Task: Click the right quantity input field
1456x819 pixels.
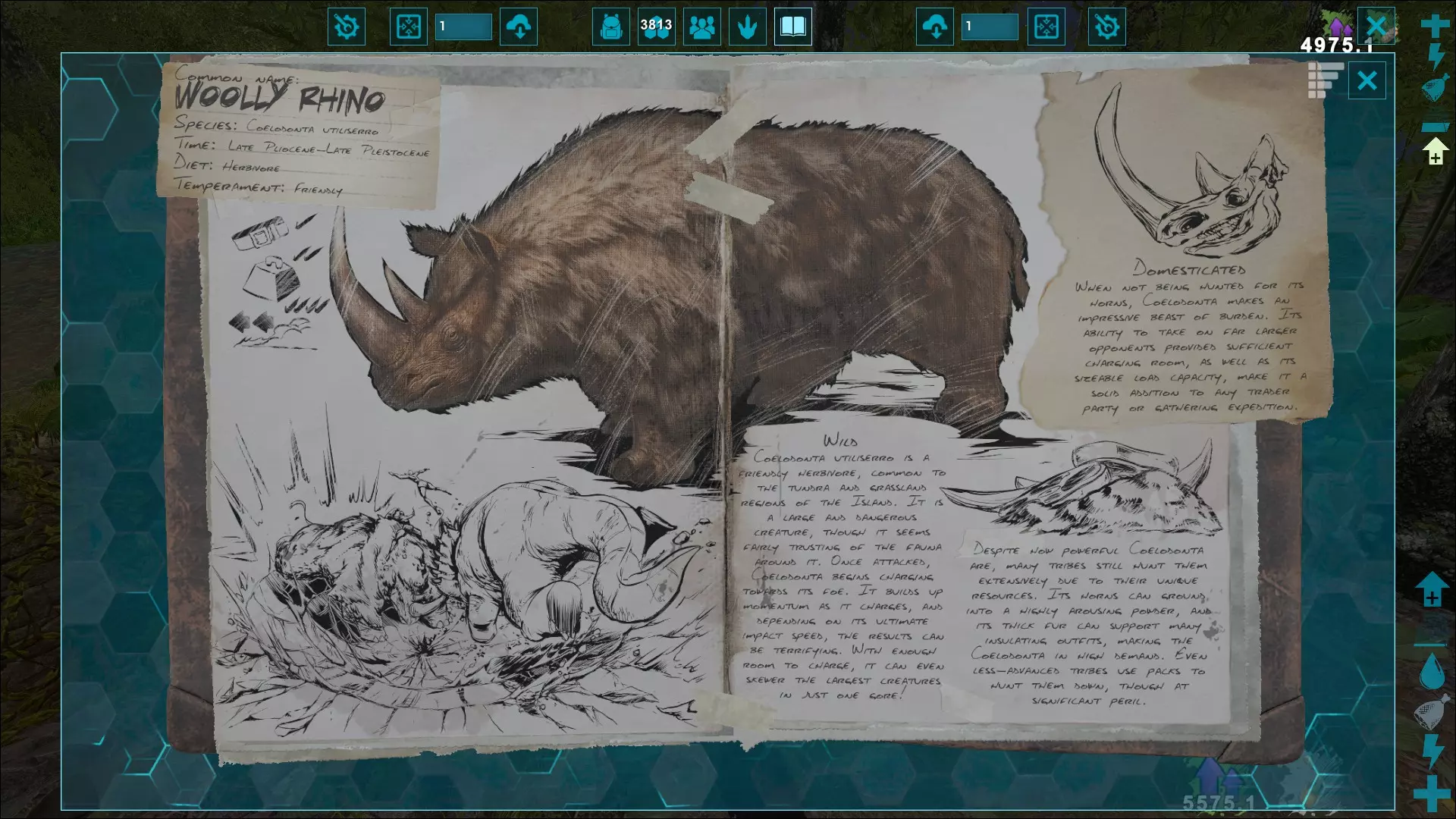Action: [x=990, y=27]
